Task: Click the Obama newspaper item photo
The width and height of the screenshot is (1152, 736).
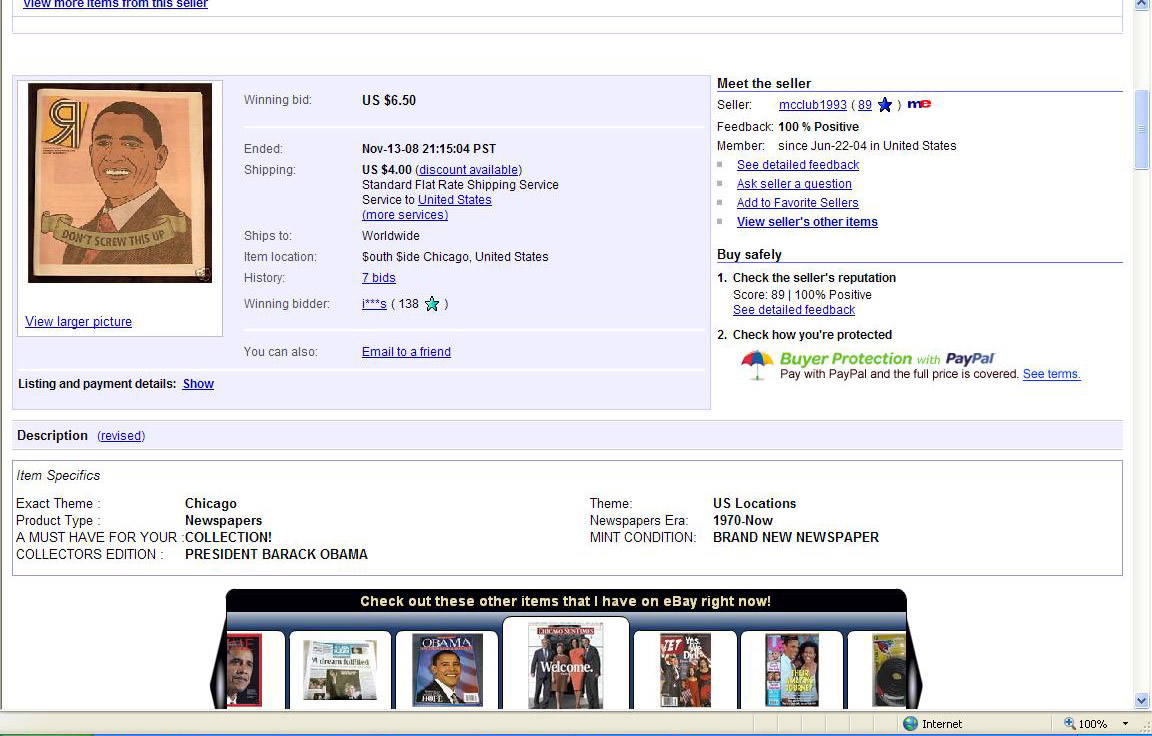Action: (120, 183)
